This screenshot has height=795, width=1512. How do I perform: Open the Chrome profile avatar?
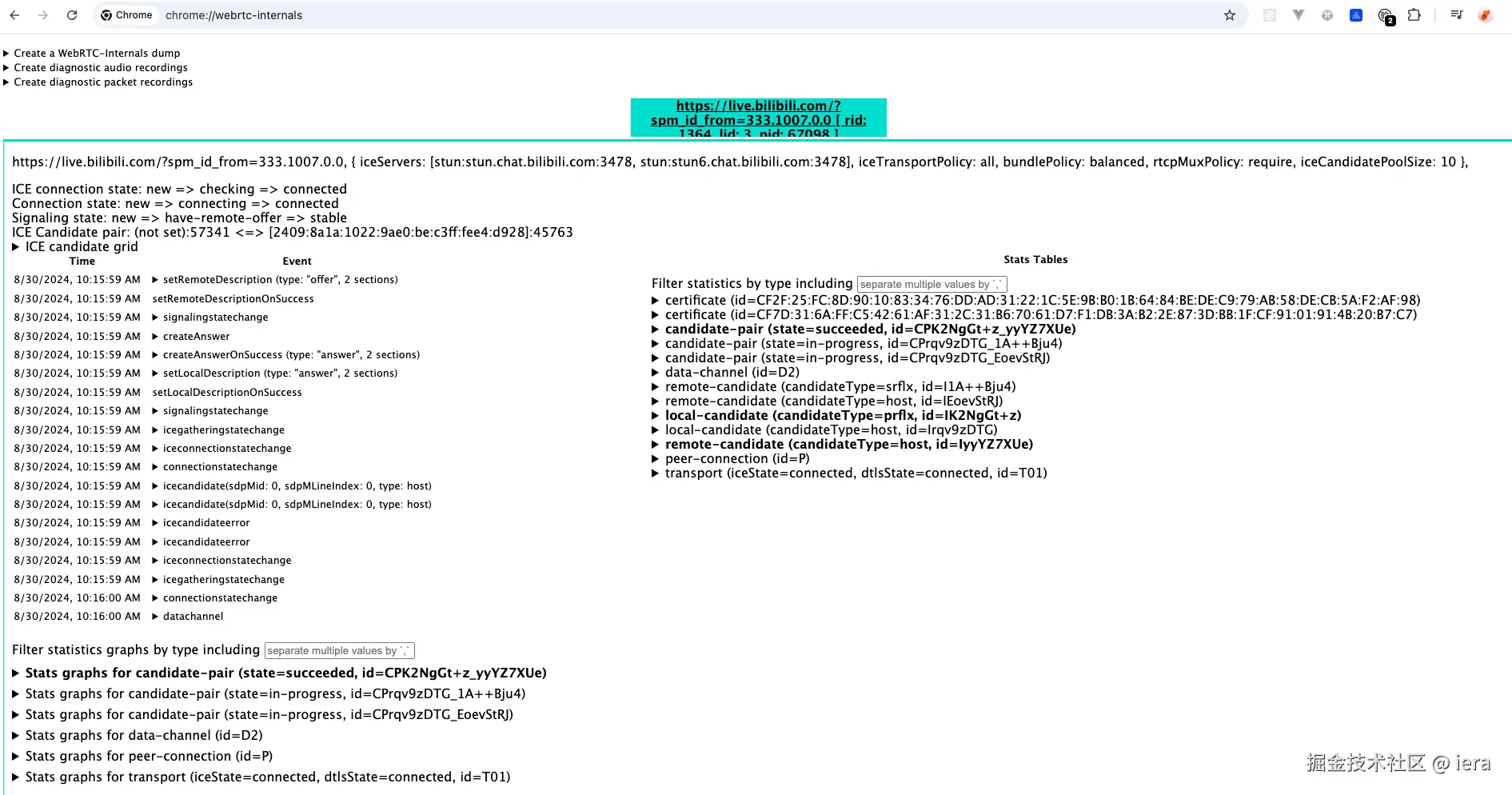click(x=1485, y=15)
